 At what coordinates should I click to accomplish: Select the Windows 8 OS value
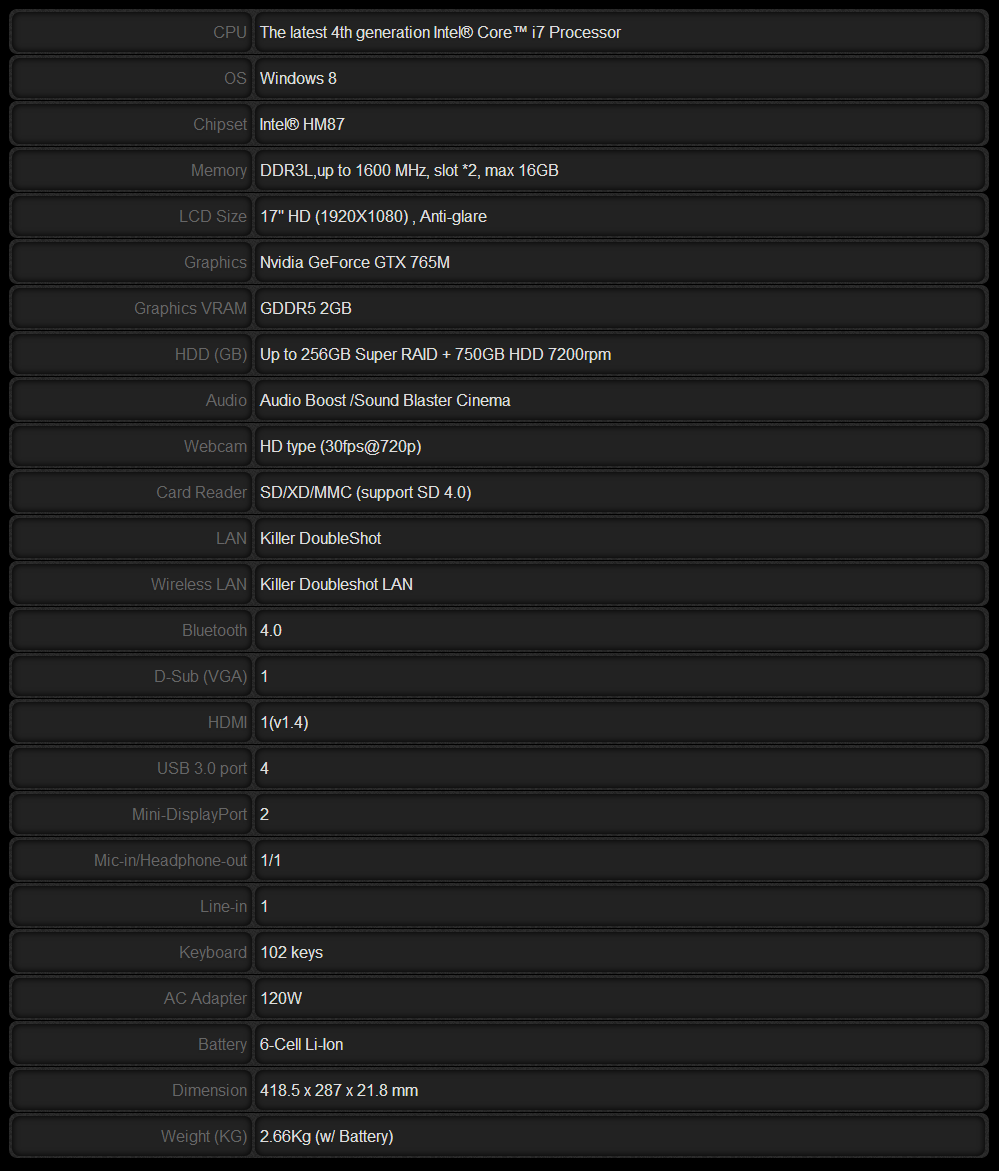click(x=298, y=78)
